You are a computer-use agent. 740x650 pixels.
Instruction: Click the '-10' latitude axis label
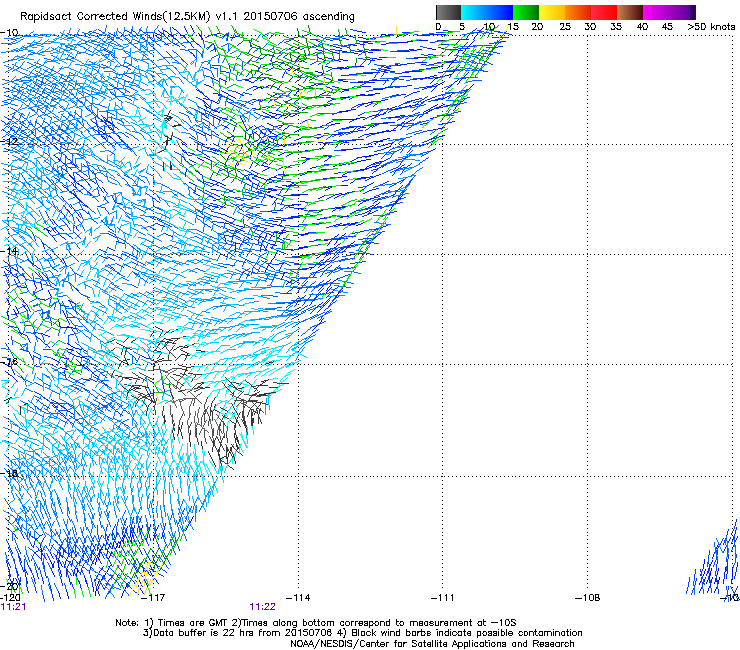[10, 33]
